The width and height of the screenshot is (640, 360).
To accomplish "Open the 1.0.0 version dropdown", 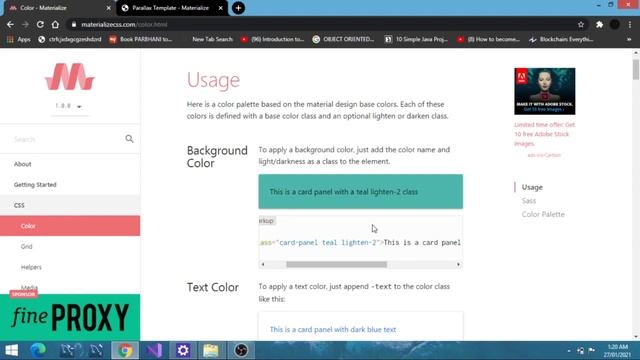I will (69, 106).
